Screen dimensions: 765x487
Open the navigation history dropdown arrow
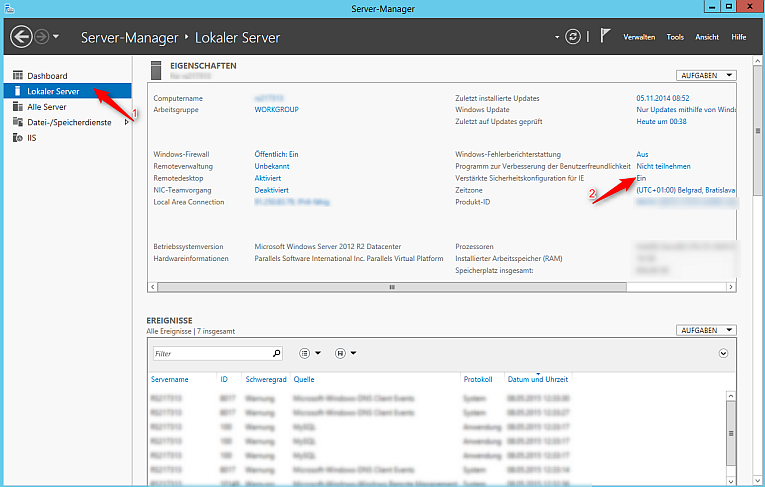tap(56, 37)
